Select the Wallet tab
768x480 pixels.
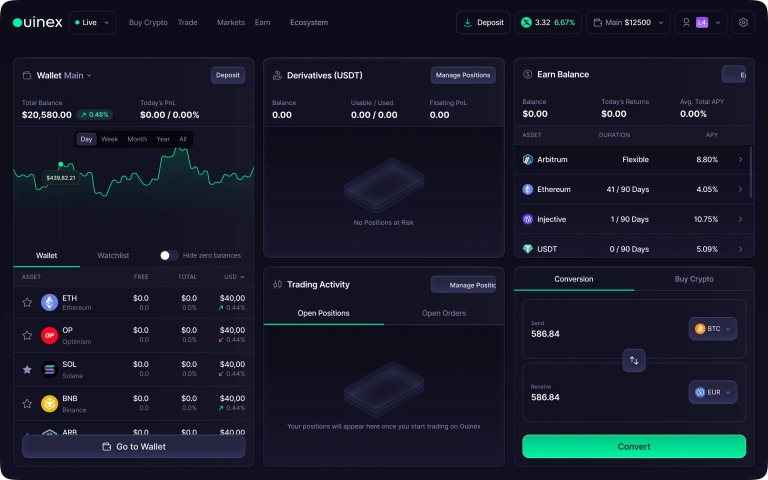[x=47, y=256]
